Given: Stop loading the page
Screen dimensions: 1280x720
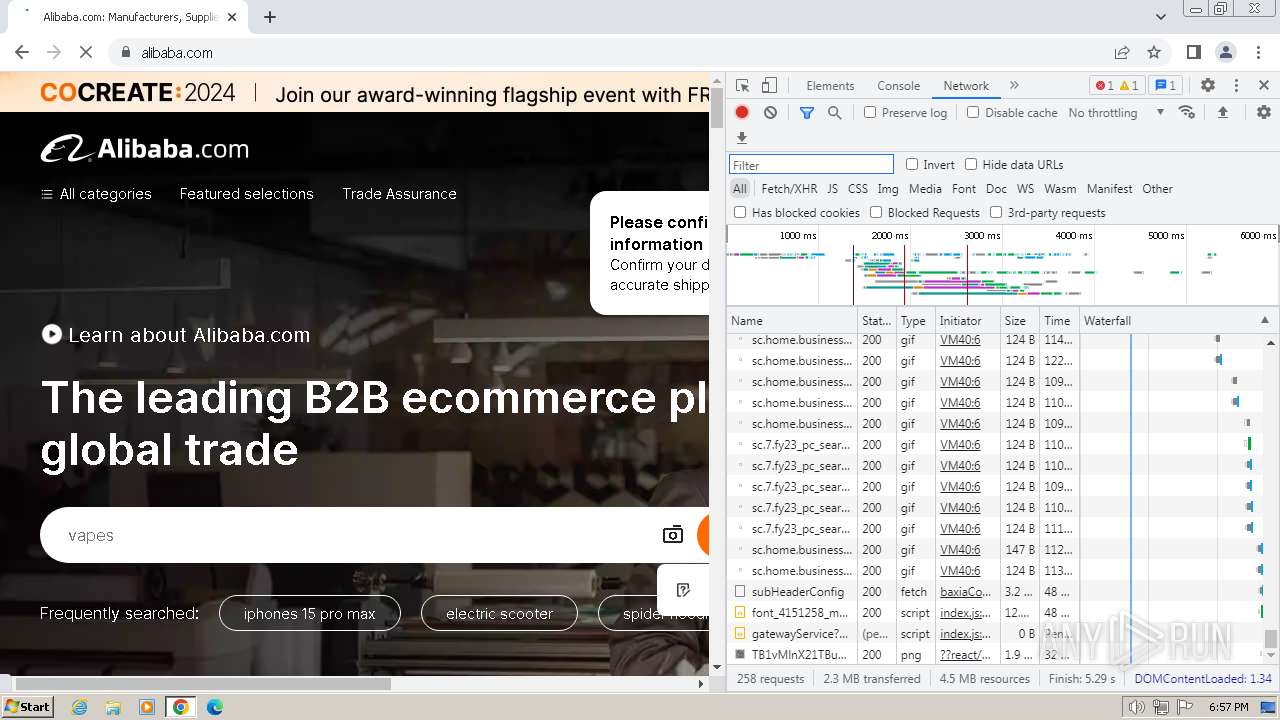Looking at the screenshot, I should (x=85, y=52).
